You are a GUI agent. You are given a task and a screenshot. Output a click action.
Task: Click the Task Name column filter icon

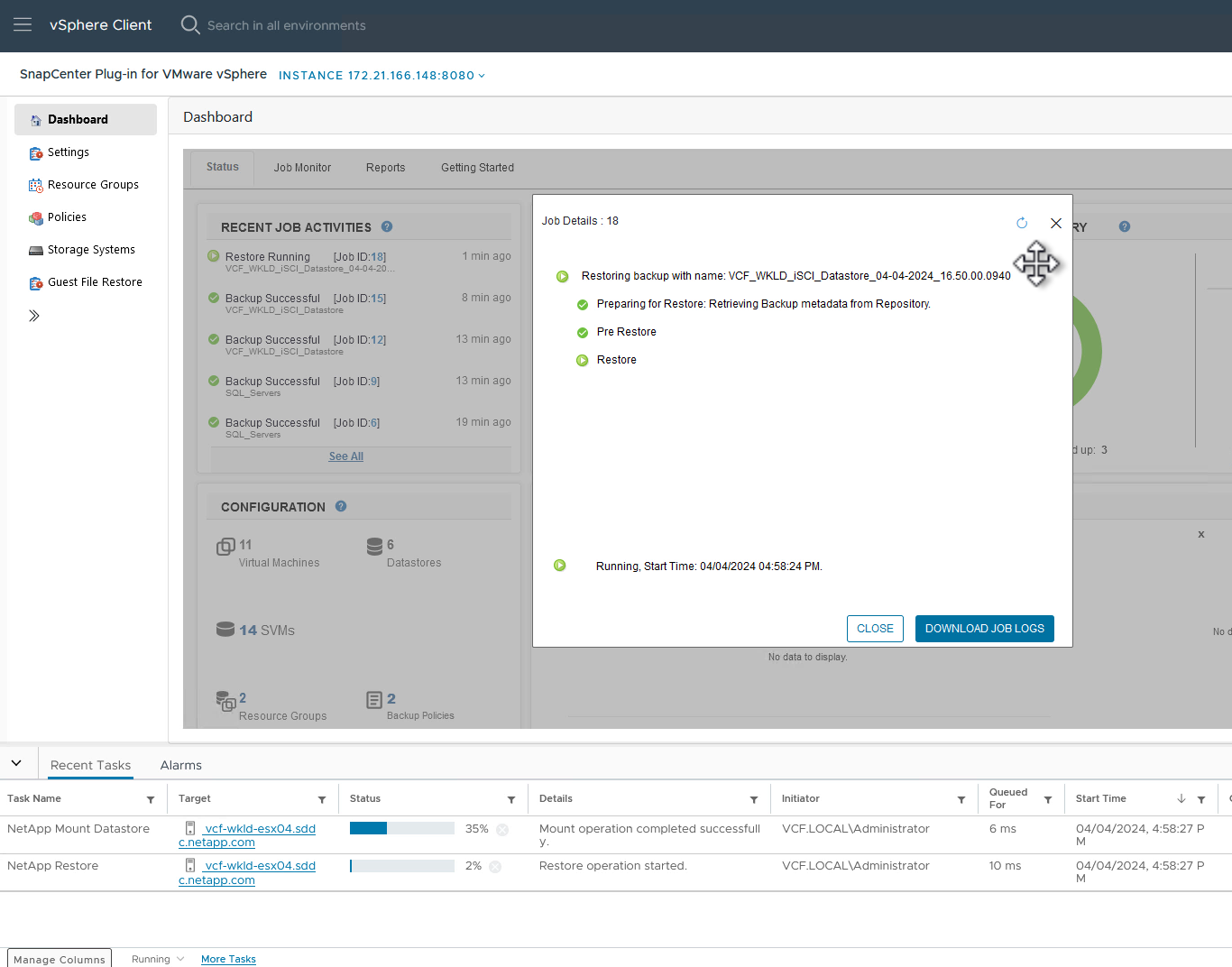(x=151, y=799)
